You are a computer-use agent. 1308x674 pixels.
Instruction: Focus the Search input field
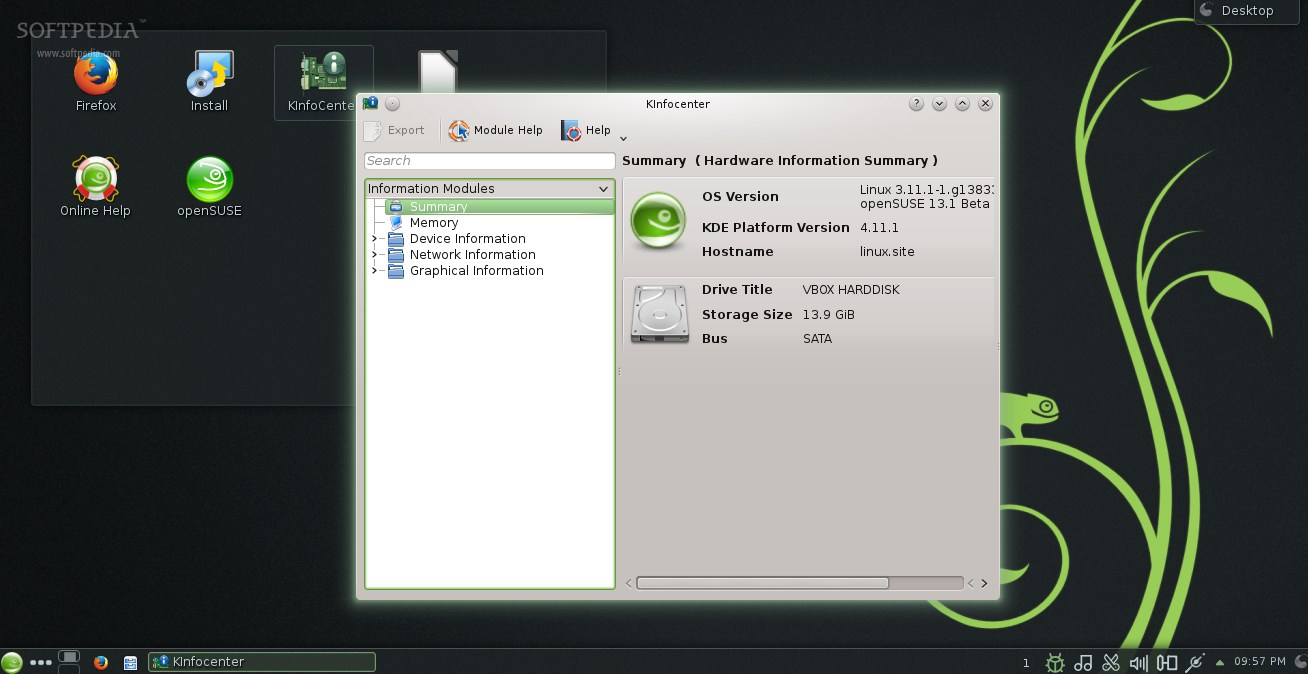(x=489, y=160)
